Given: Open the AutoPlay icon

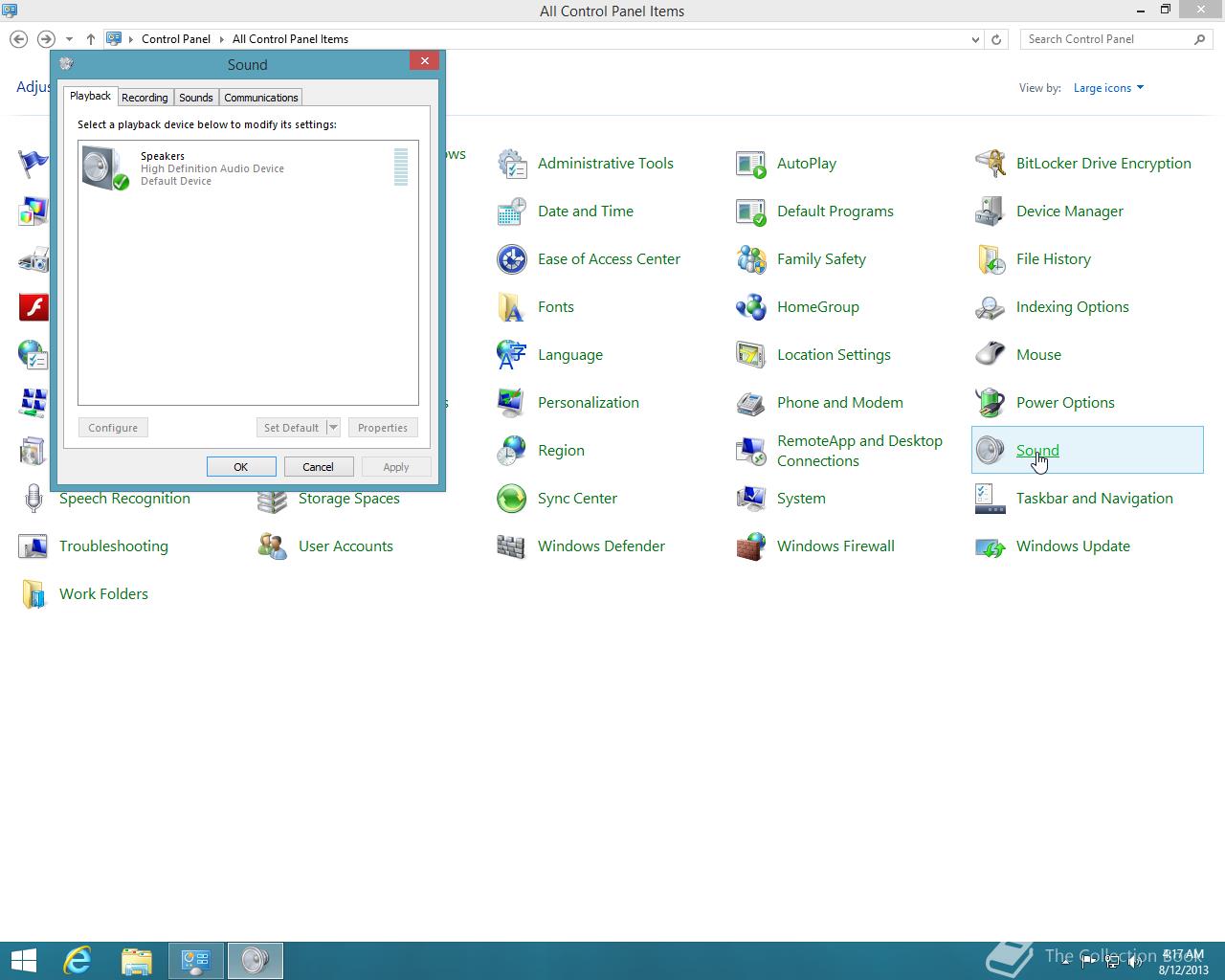Looking at the screenshot, I should pos(751,164).
